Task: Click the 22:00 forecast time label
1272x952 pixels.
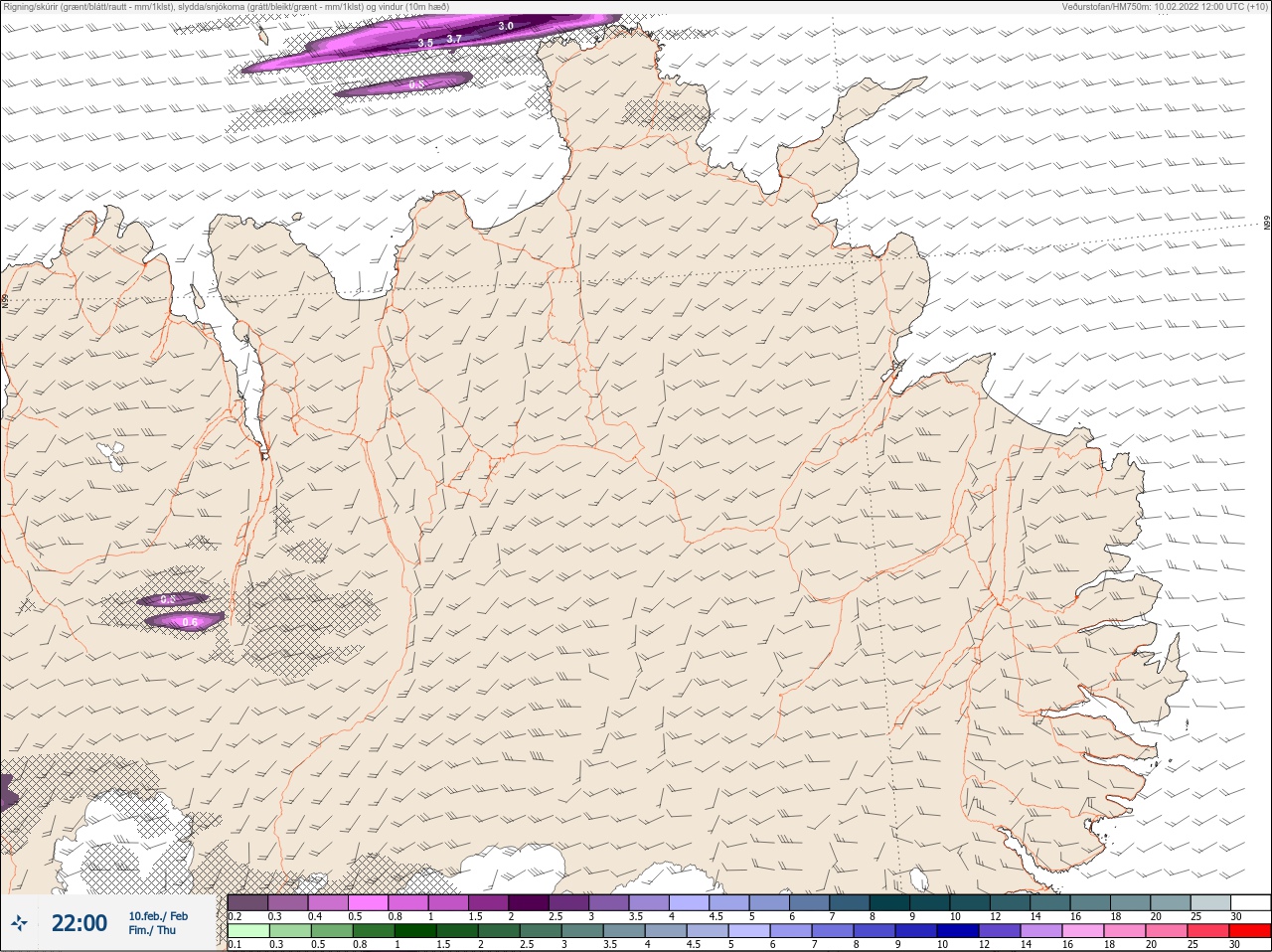Action: 79,923
